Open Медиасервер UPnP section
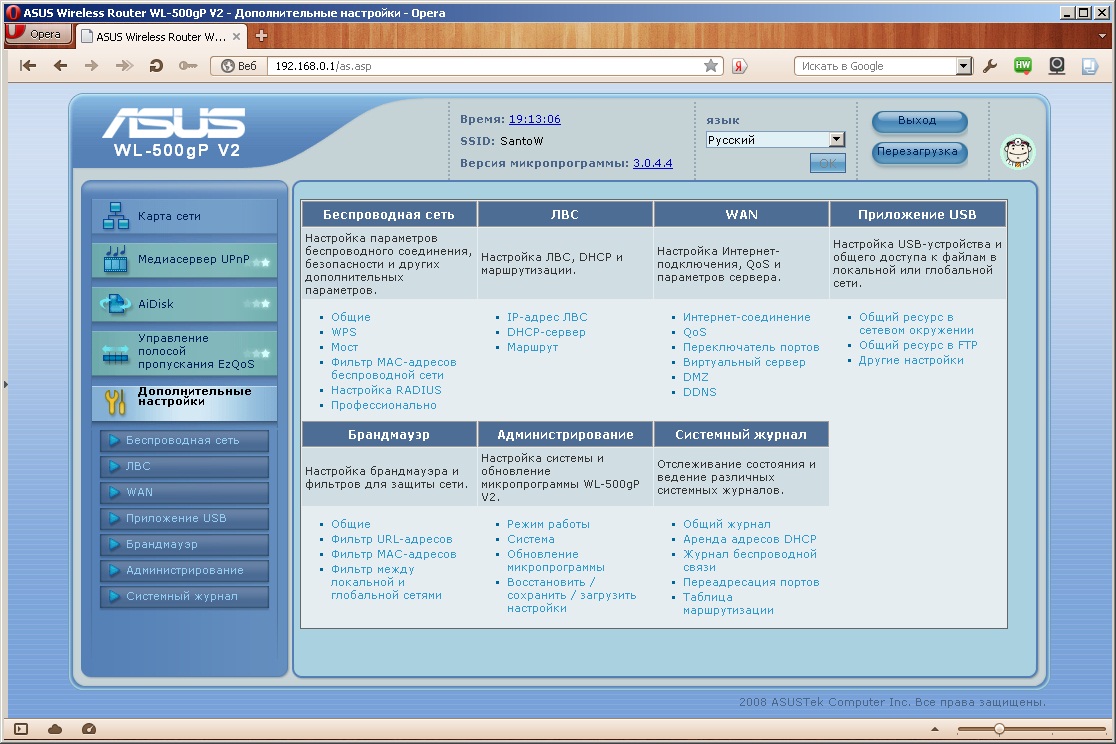 click(x=184, y=260)
